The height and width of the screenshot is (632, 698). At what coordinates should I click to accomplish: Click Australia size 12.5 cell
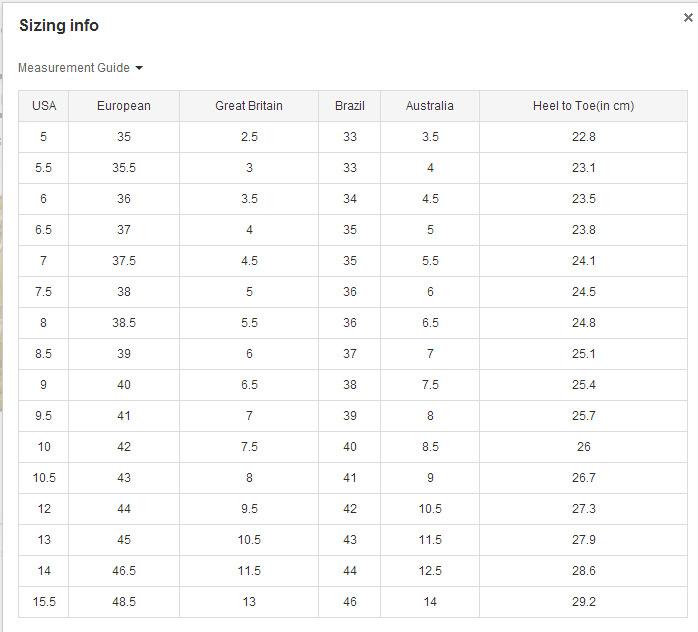430,571
